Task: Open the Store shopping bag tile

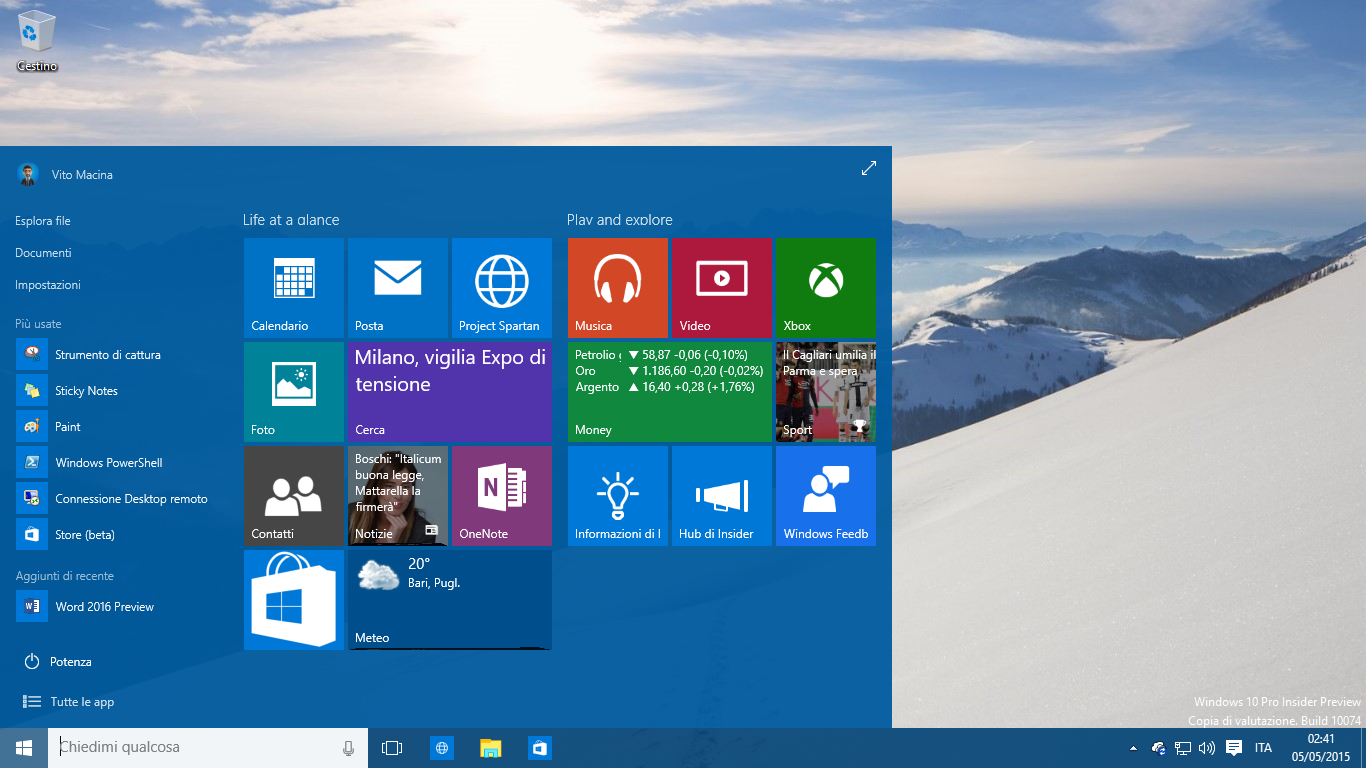Action: coord(294,600)
